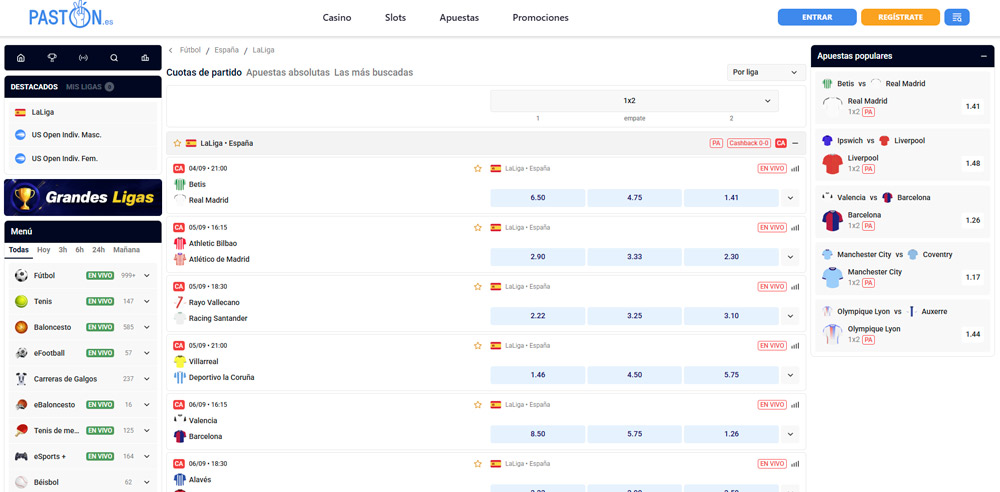Filter menu by 24h
1000x492 pixels.
click(98, 250)
